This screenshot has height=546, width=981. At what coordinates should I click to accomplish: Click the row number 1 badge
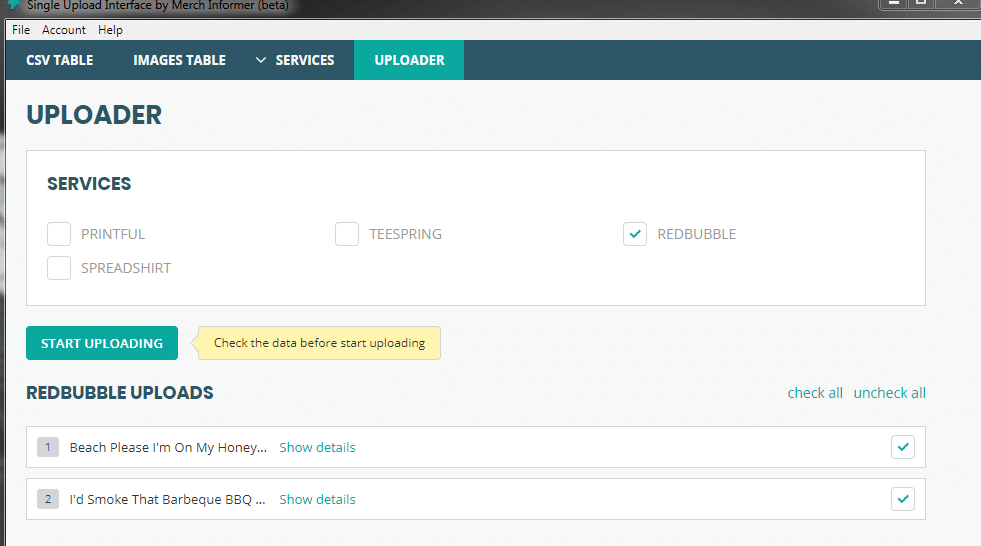click(x=48, y=447)
